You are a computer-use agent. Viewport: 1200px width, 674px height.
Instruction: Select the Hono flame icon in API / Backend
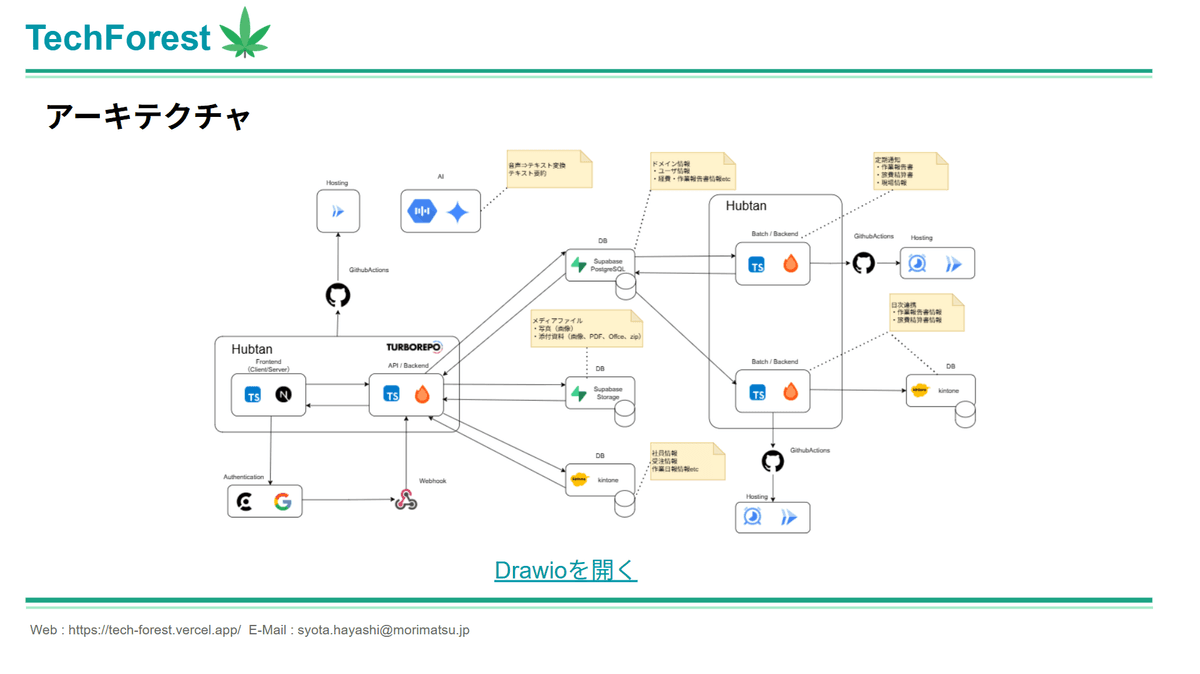pyautogui.click(x=422, y=395)
